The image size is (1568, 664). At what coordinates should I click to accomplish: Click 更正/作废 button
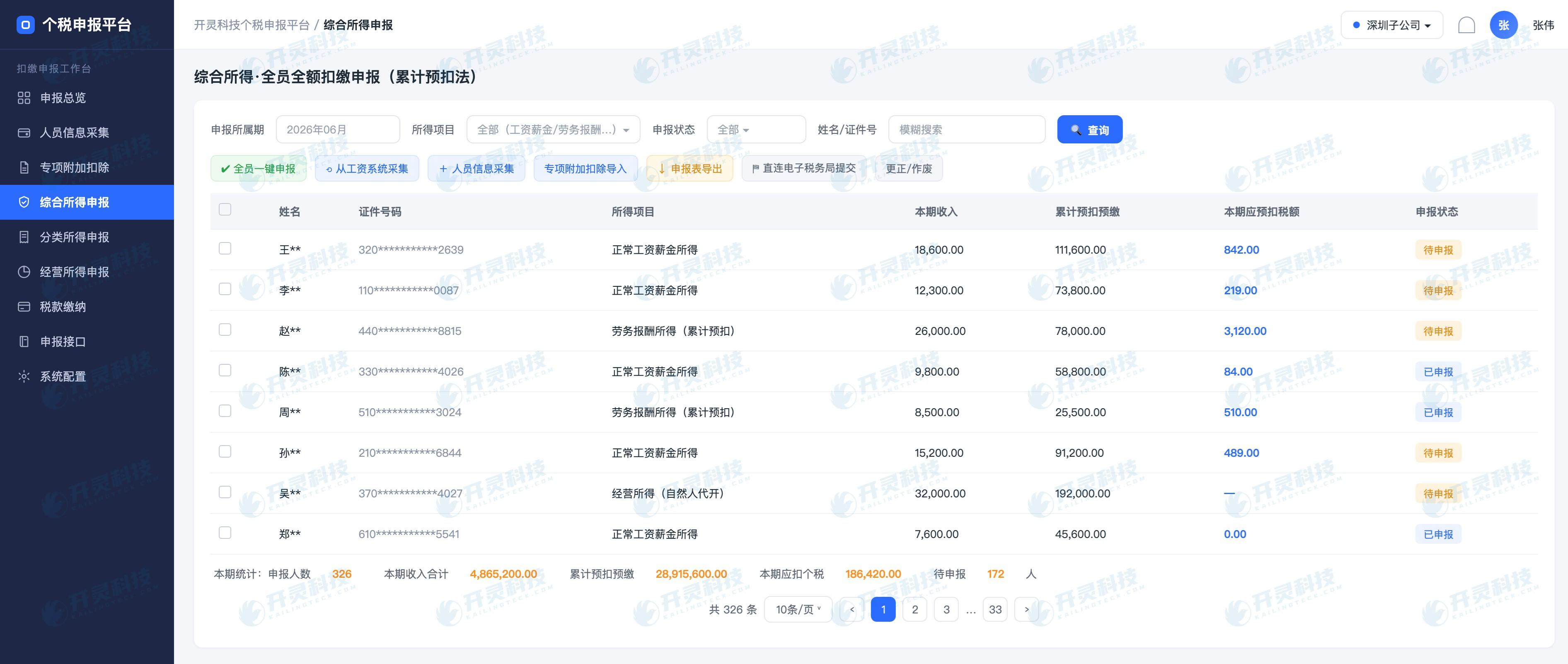909,169
